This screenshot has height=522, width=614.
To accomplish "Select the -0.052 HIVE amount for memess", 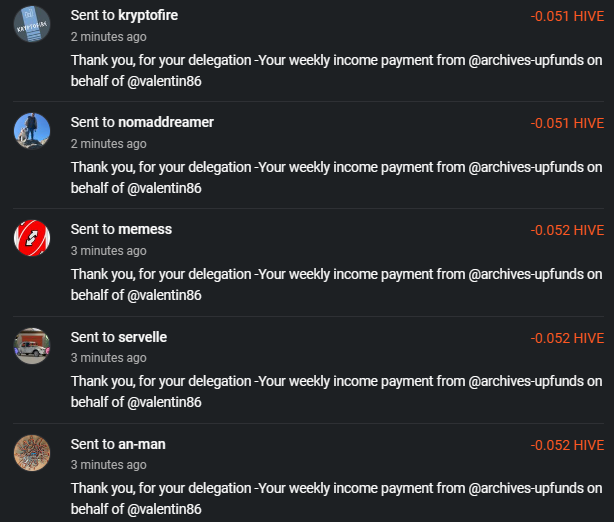I will tap(567, 230).
